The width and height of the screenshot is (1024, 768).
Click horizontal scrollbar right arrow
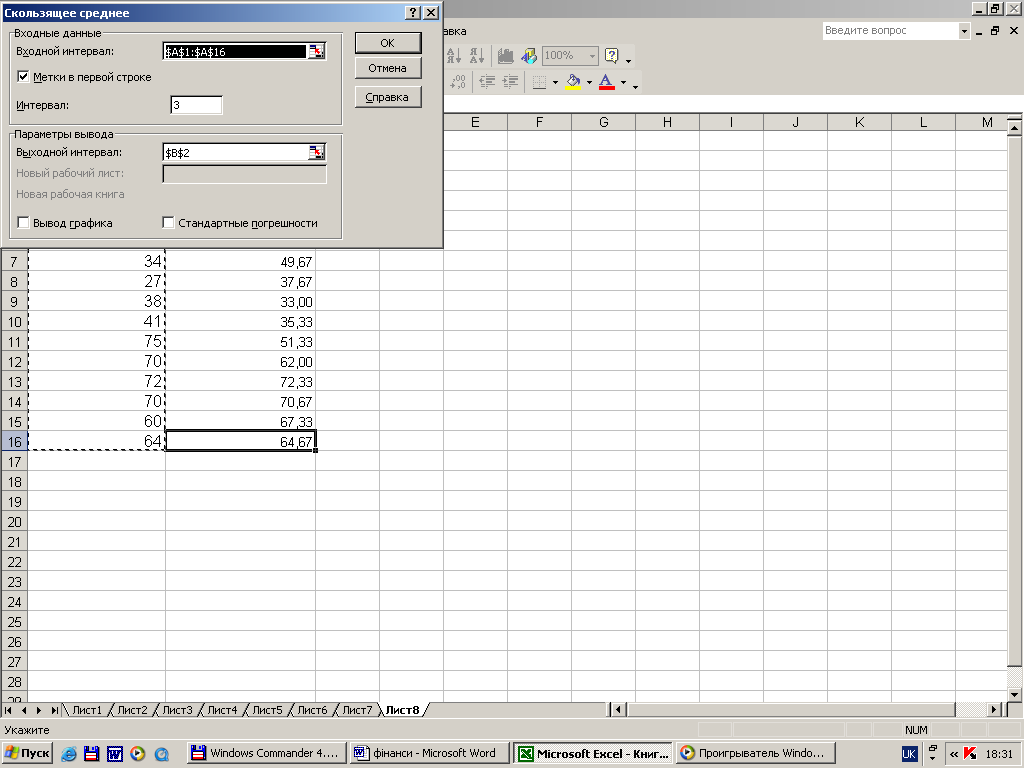(994, 709)
